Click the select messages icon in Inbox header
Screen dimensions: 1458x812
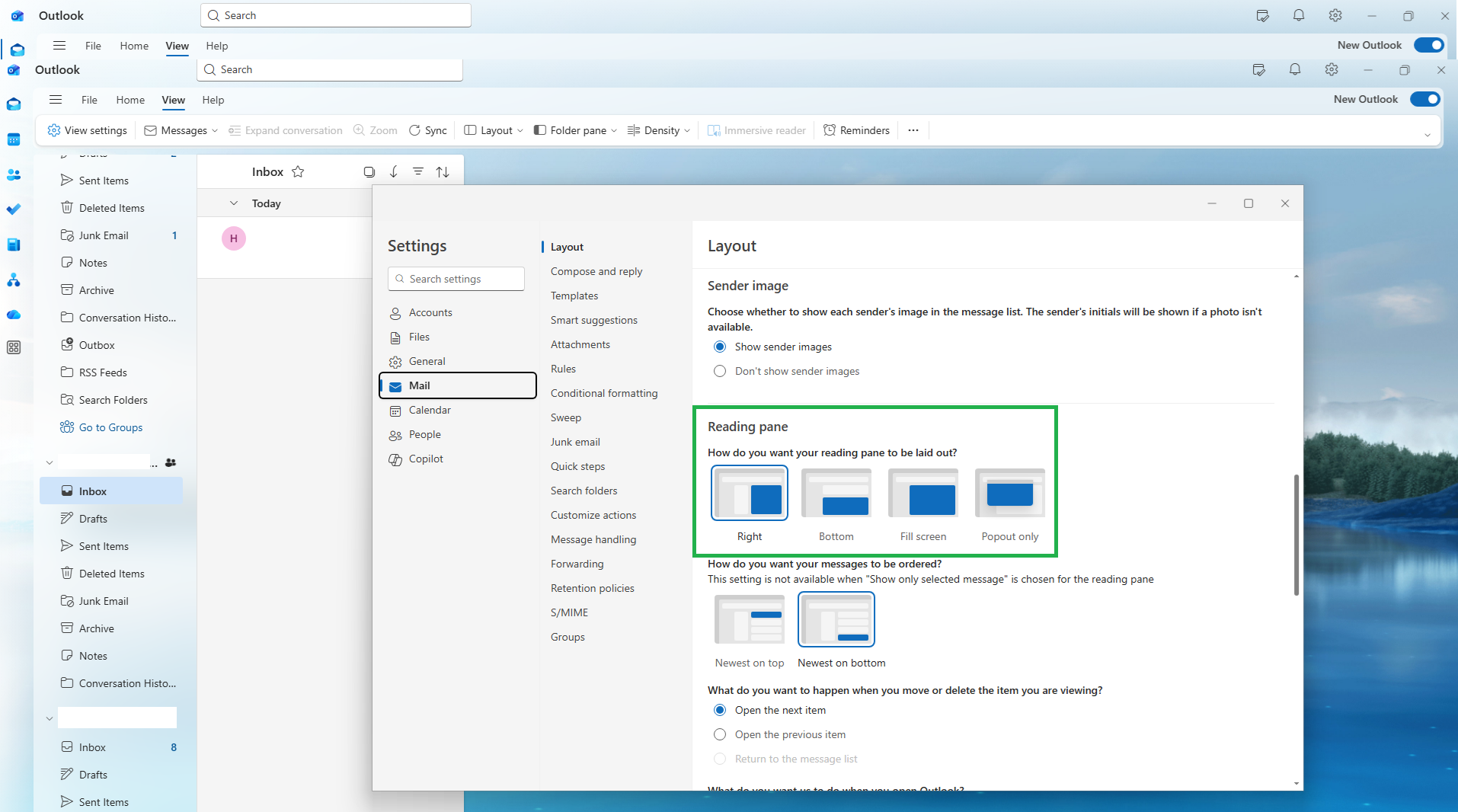[369, 172]
